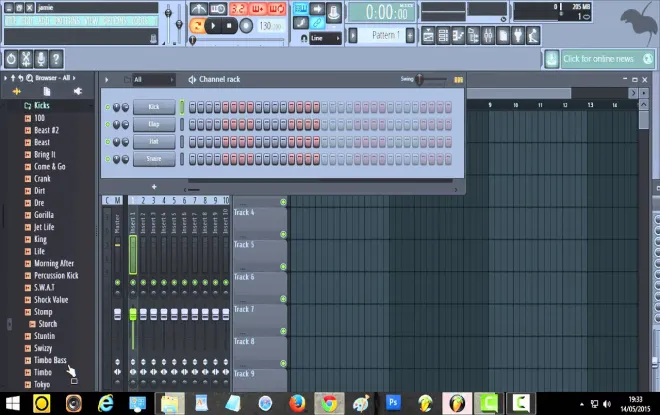Image resolution: width=660 pixels, height=415 pixels.
Task: Click the microphone icon in top toolbar
Action: [41, 59]
